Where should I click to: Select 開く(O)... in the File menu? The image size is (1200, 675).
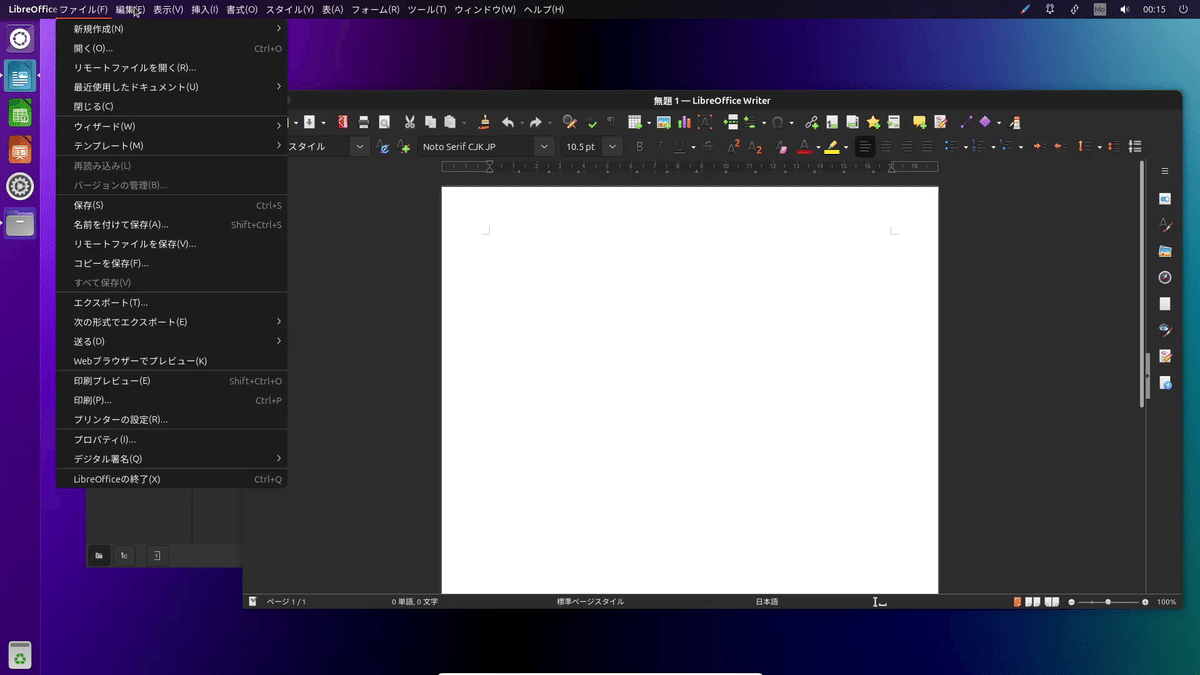[x=172, y=48]
